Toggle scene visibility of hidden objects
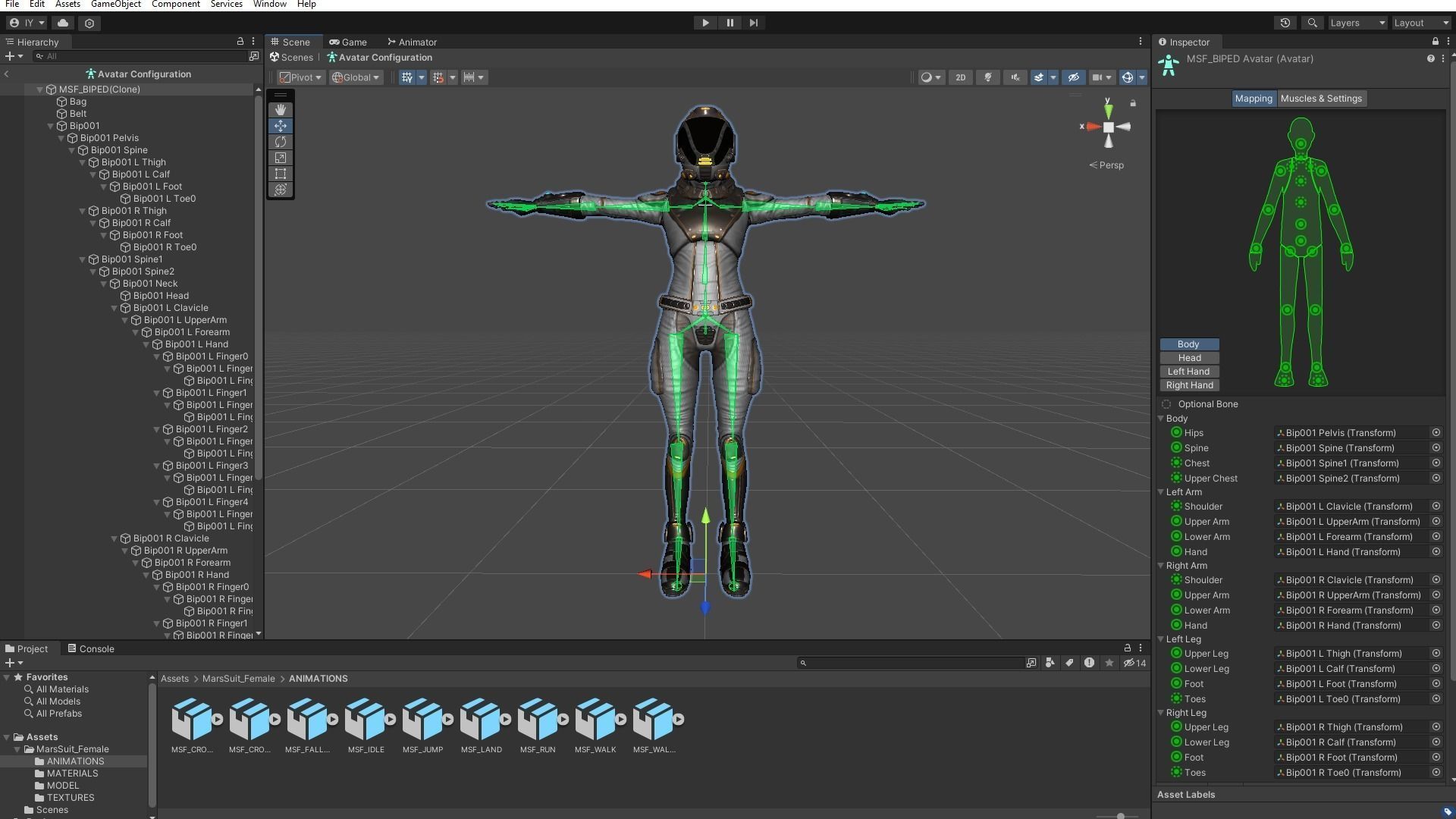 pos(1073,77)
